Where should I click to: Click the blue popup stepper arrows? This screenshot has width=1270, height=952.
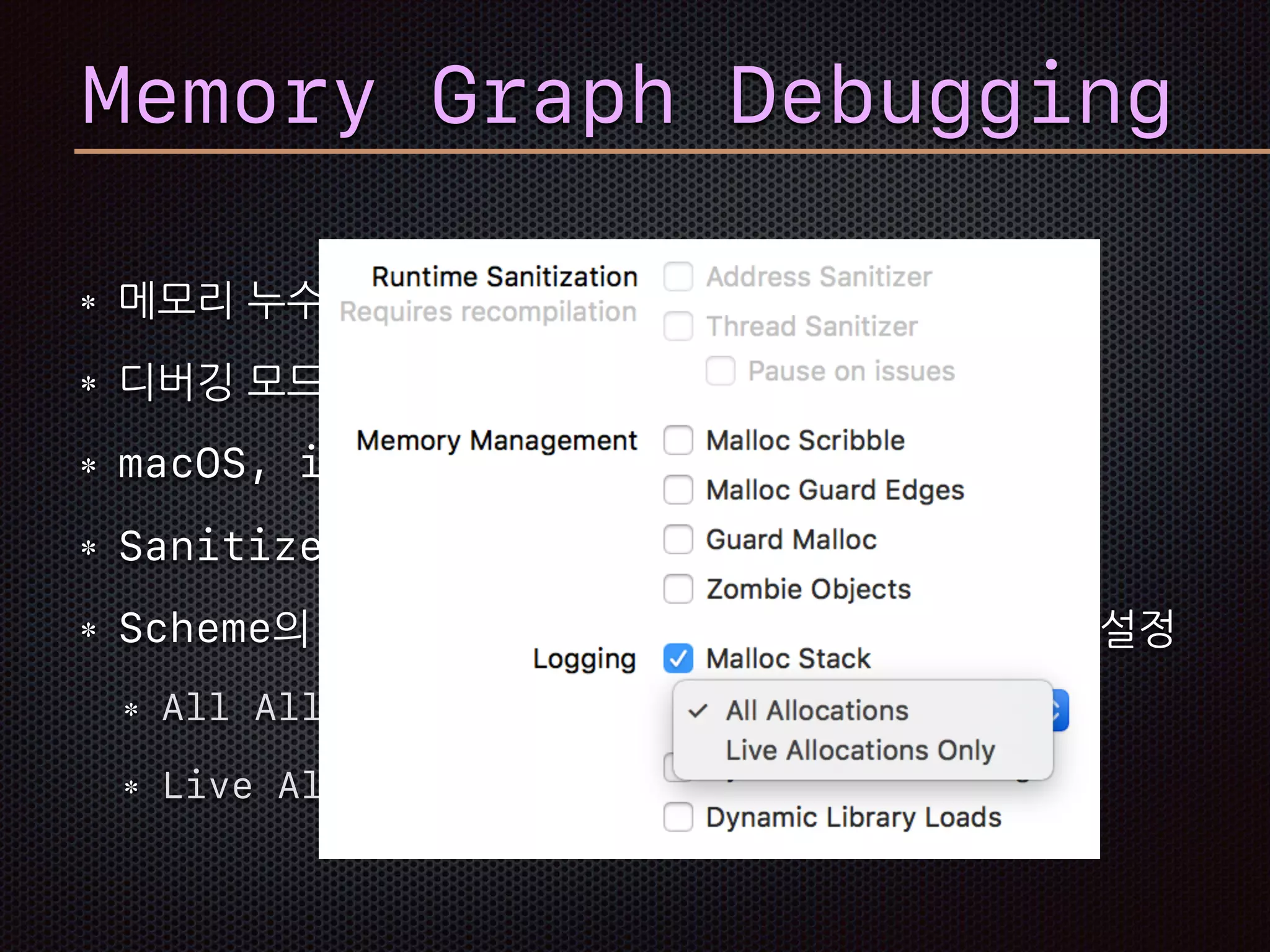(1060, 710)
